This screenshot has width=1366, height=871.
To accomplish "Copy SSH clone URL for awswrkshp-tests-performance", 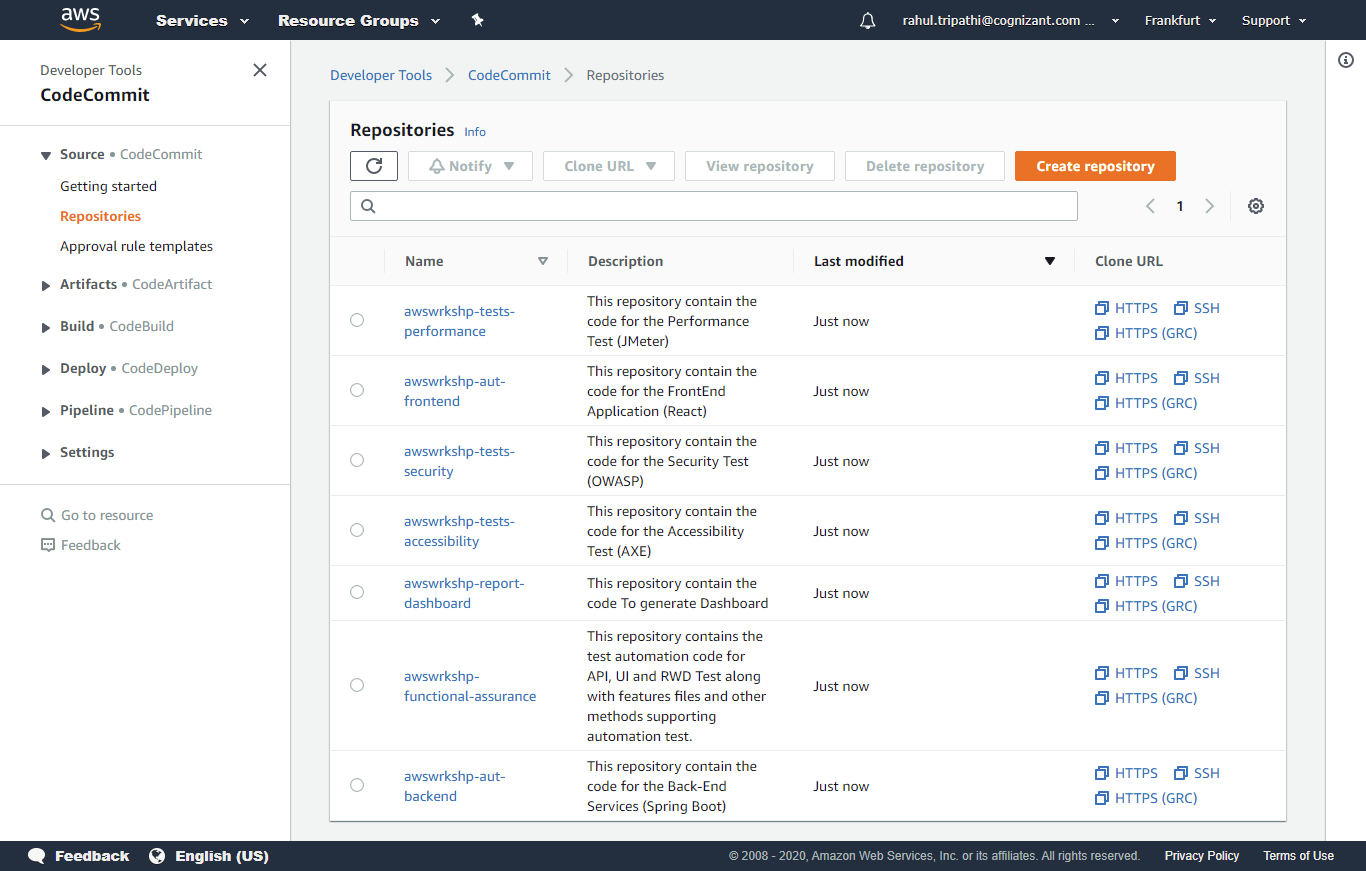I will 1197,308.
